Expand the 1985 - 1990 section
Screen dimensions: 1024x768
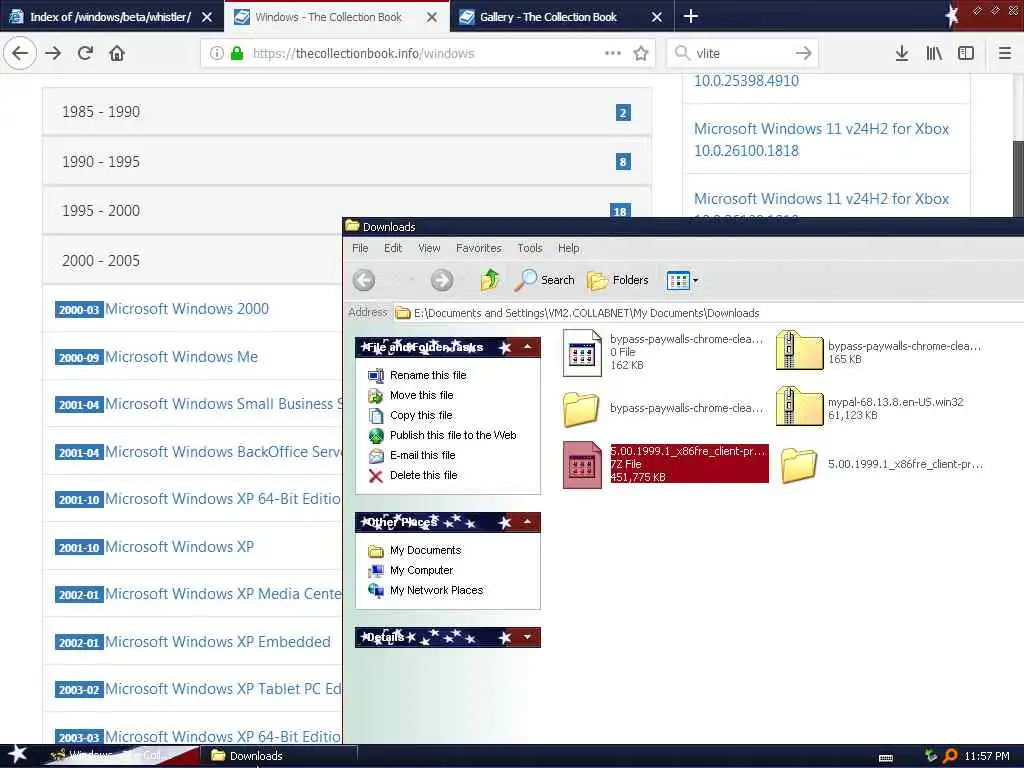[x=347, y=112]
